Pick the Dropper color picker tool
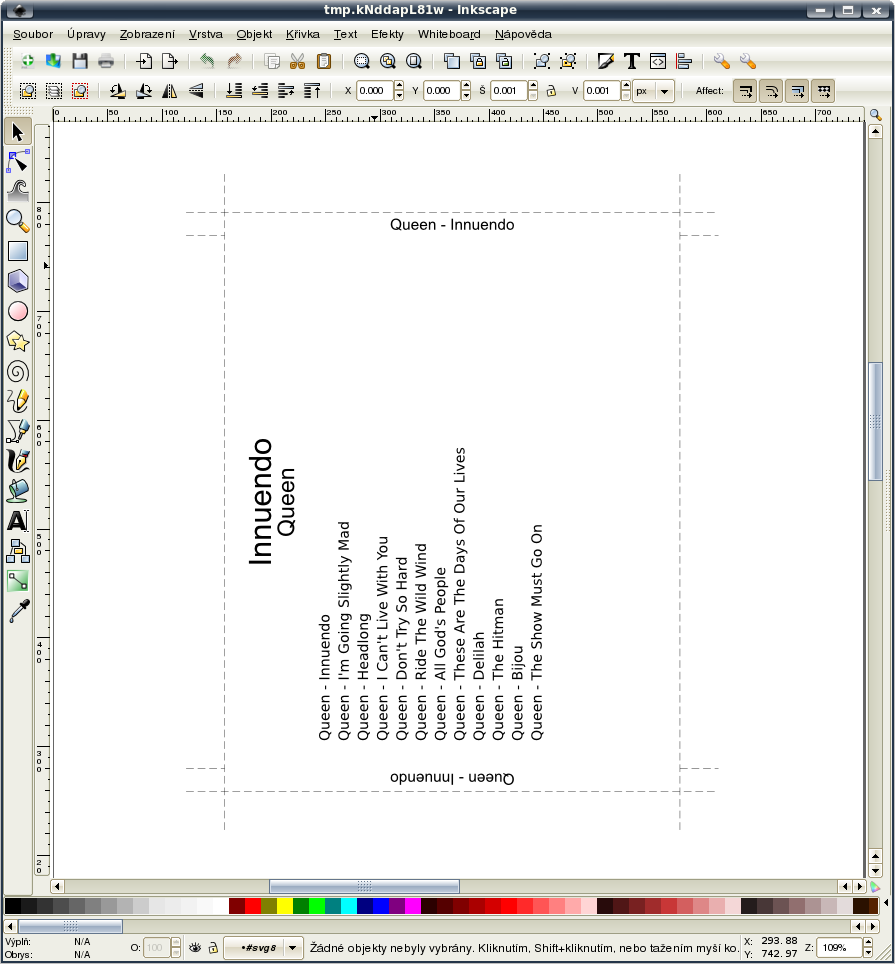This screenshot has width=895, height=964. click(18, 611)
